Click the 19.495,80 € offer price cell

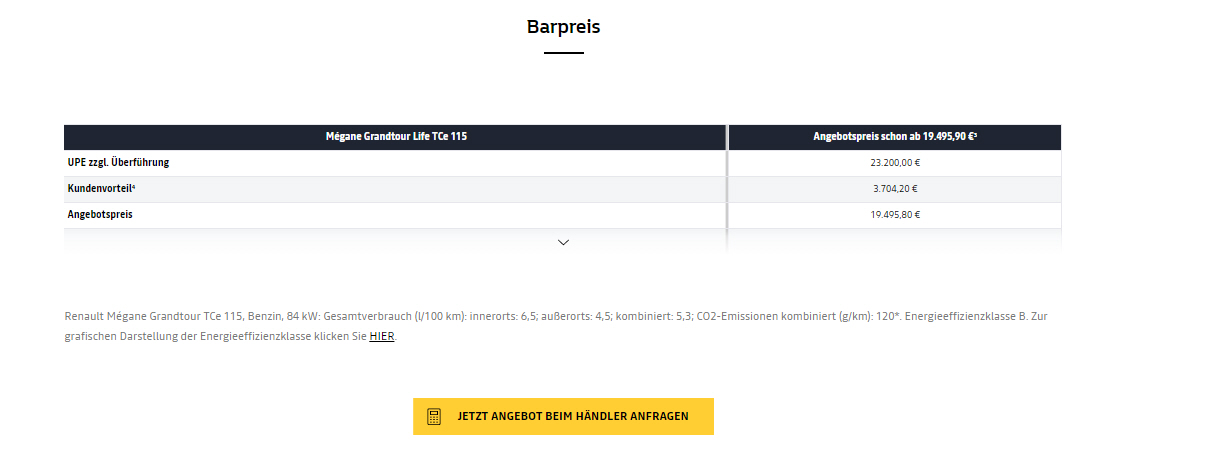[x=895, y=215]
